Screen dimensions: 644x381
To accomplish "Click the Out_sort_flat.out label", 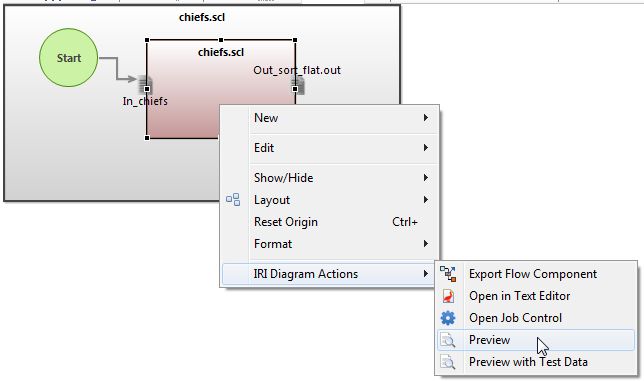I will click(x=297, y=70).
